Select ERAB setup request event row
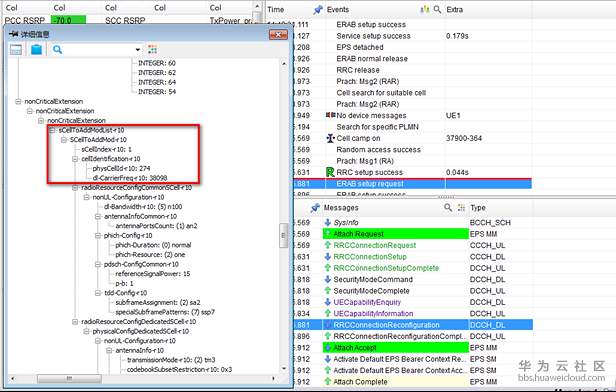Image resolution: width=616 pixels, height=392 pixels. pyautogui.click(x=412, y=184)
